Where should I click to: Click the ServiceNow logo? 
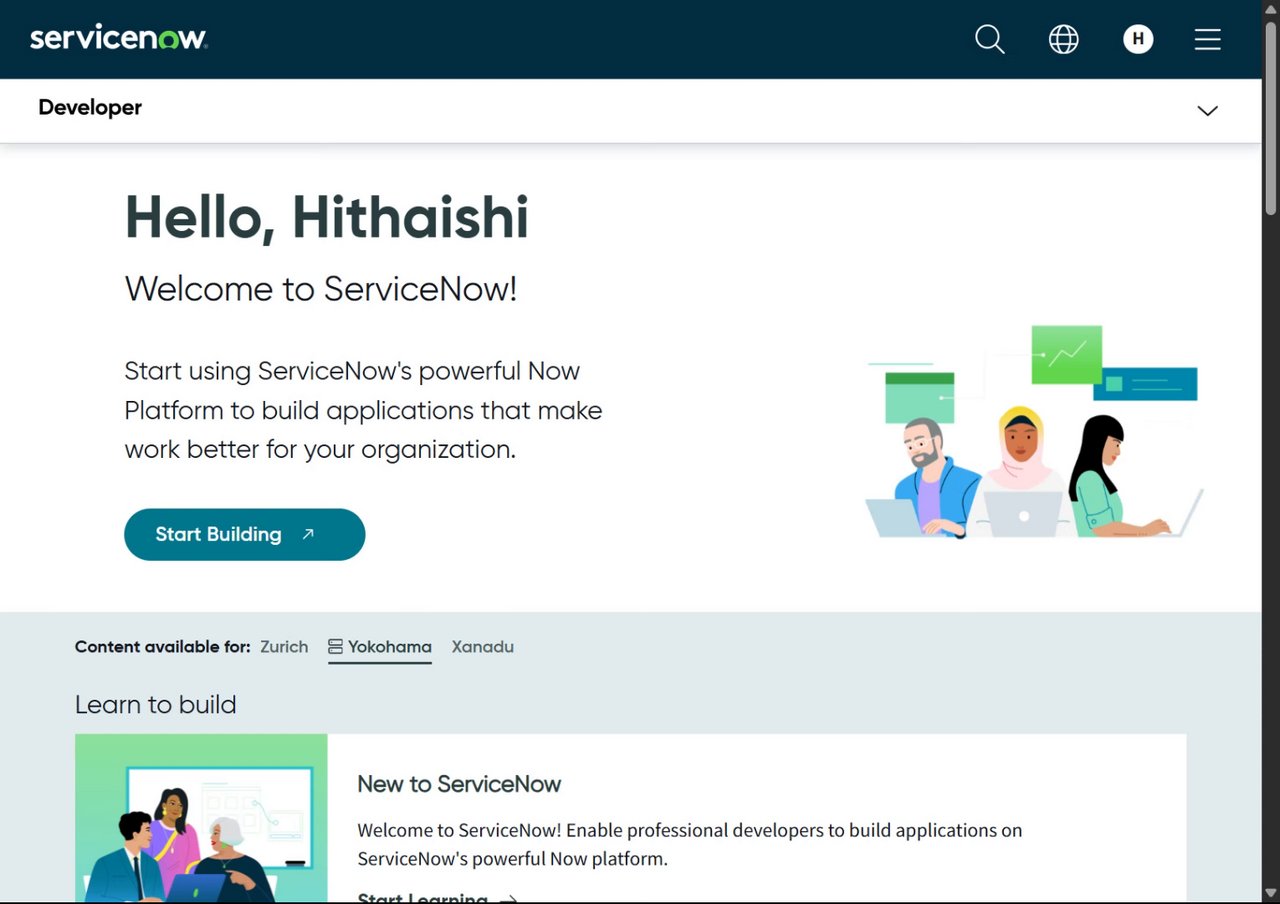pos(118,38)
